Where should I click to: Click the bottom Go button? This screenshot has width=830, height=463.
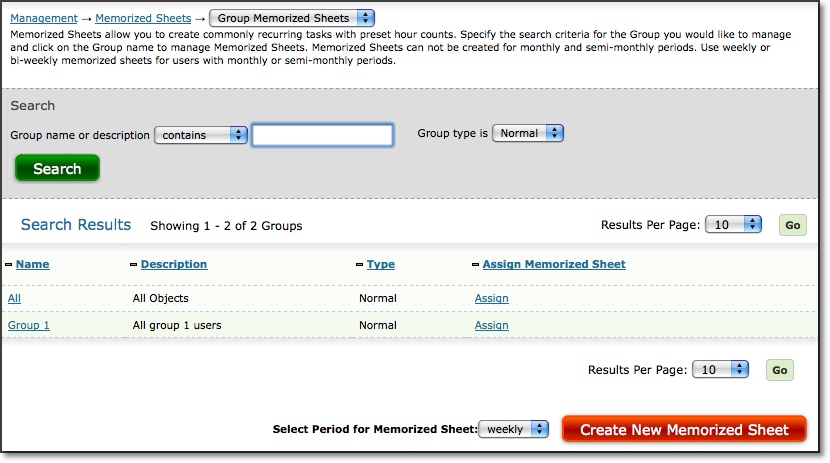point(780,370)
